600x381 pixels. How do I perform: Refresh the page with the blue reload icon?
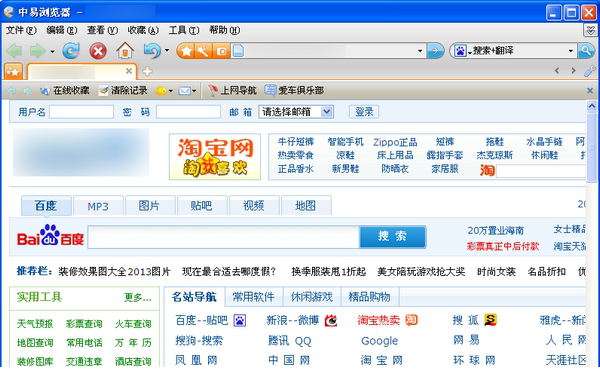[71, 50]
